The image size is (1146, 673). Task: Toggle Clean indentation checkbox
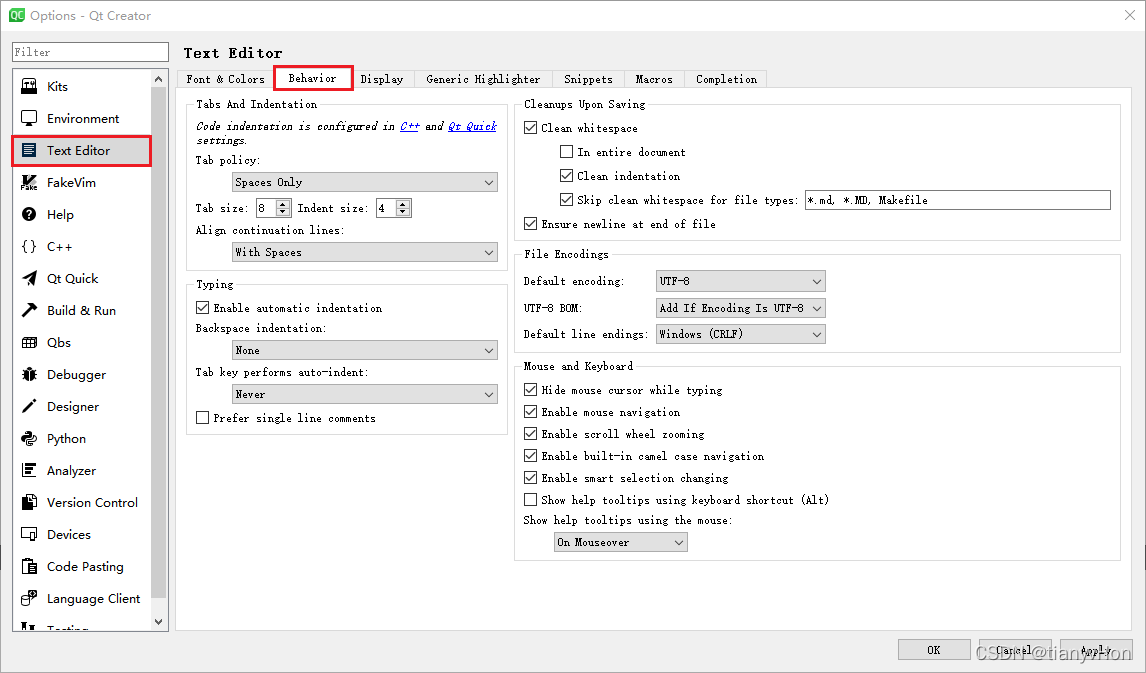tap(566, 176)
